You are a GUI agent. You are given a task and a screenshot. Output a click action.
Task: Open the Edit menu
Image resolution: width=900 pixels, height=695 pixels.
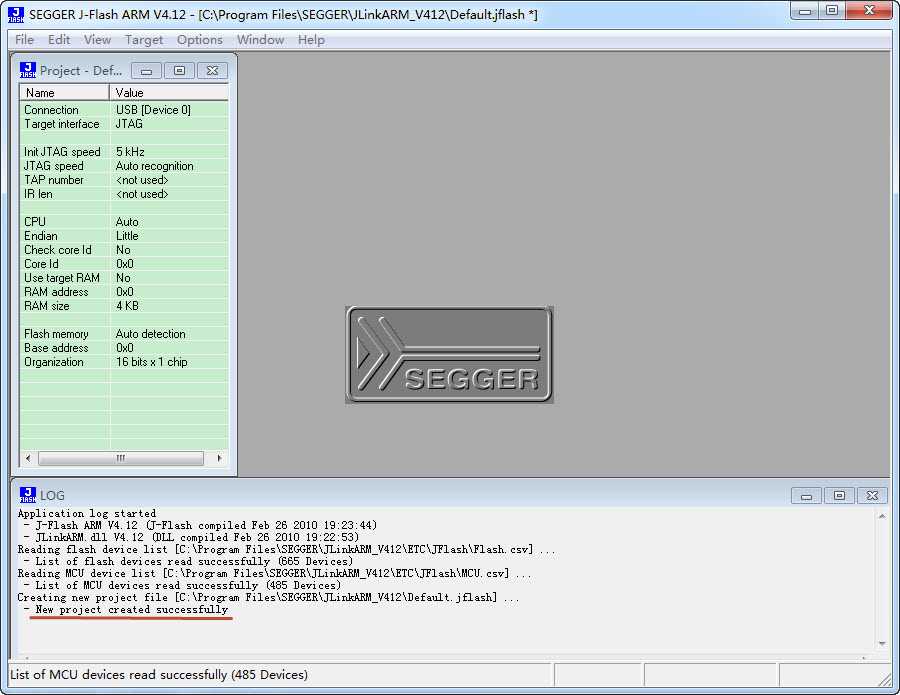[x=59, y=40]
